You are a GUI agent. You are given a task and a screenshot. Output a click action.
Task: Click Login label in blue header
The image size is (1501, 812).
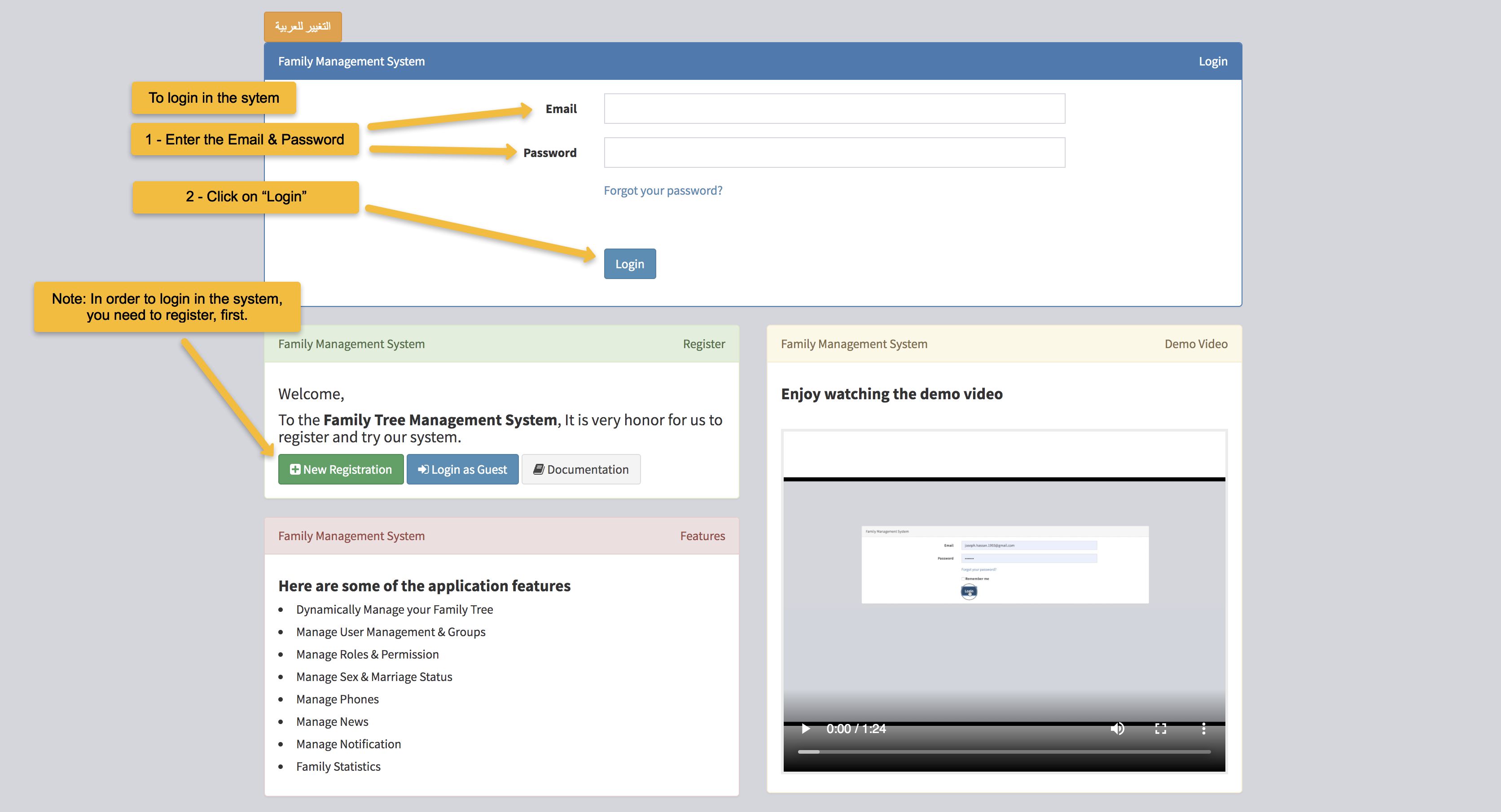tap(1212, 61)
